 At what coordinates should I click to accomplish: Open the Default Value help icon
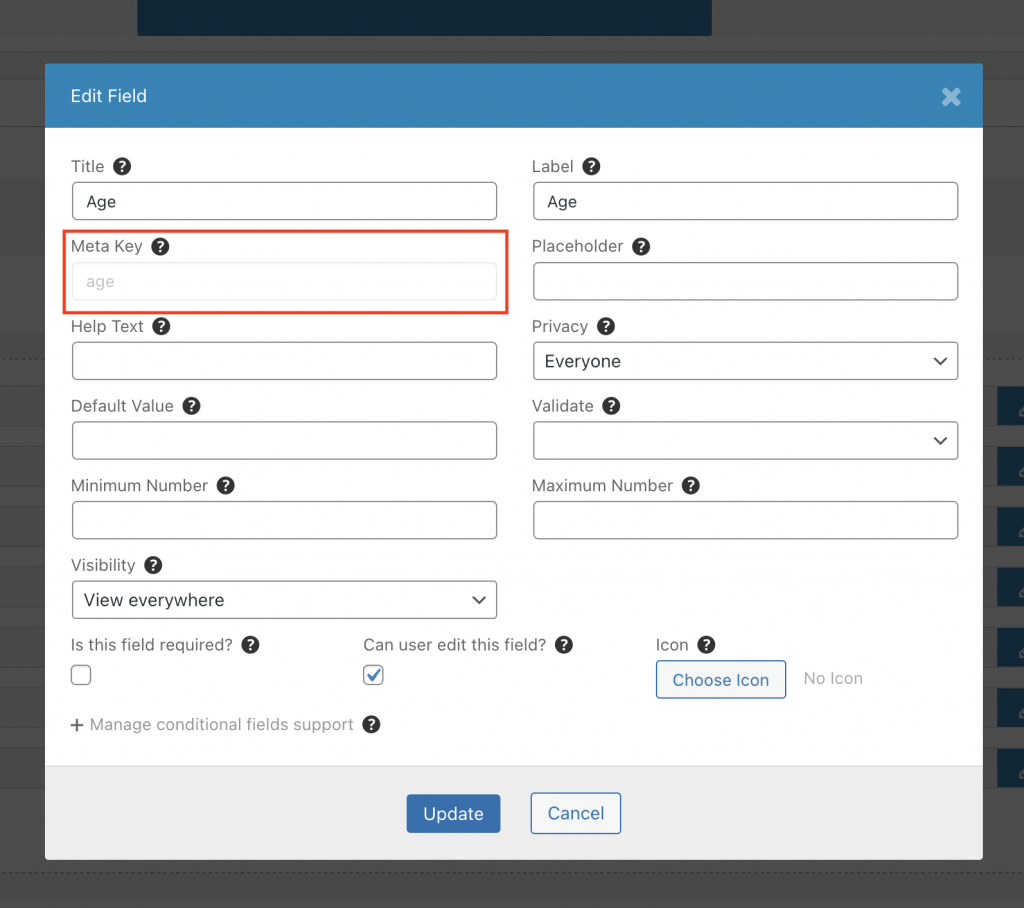coord(191,406)
